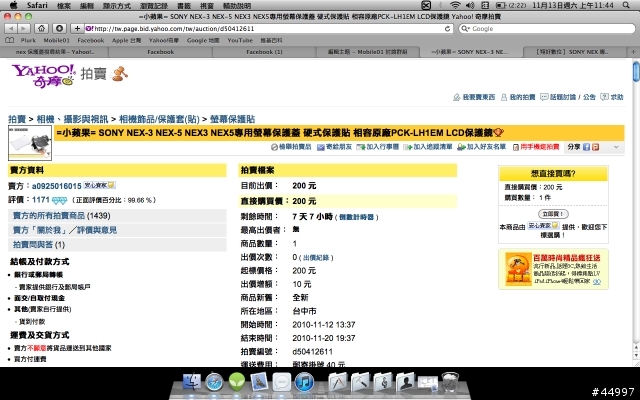Viewport: 640px width, 400px height.
Task: Click the 百萬時尚精品 advertisement banner
Action: [x=553, y=269]
